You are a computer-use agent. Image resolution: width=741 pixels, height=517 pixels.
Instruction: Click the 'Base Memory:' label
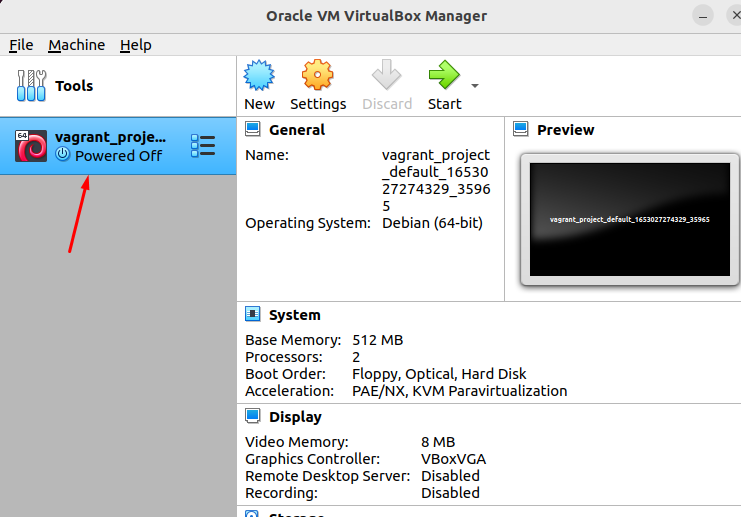tap(293, 340)
